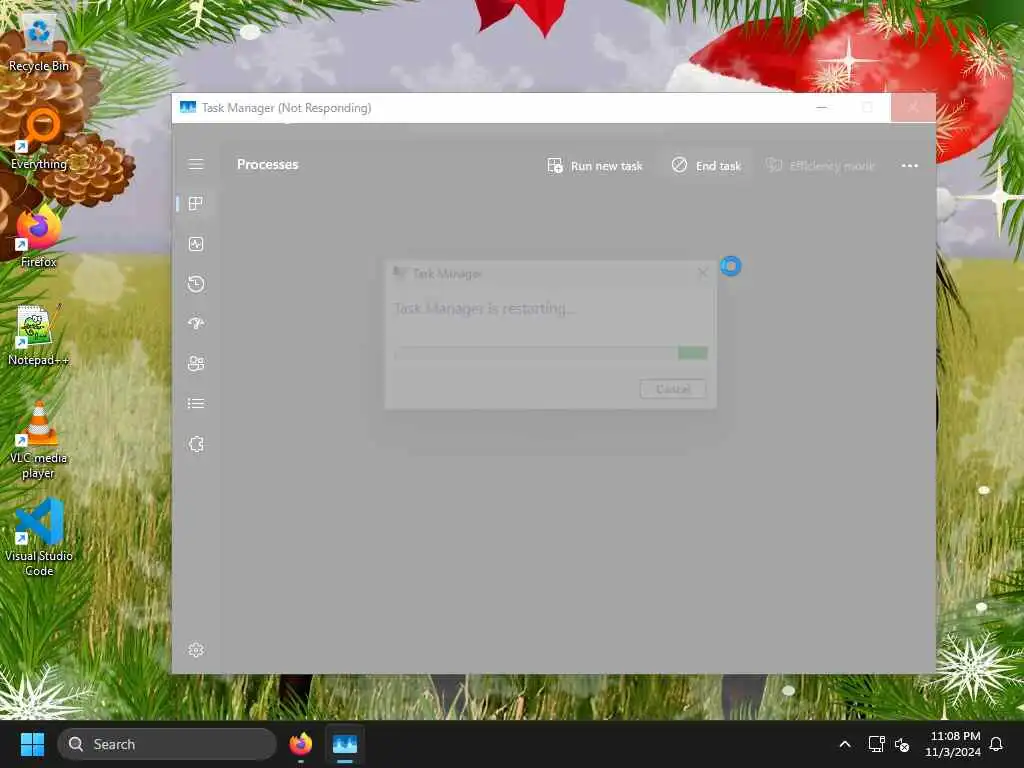Show hidden icons in system tray
The width and height of the screenshot is (1024, 768).
pos(844,744)
